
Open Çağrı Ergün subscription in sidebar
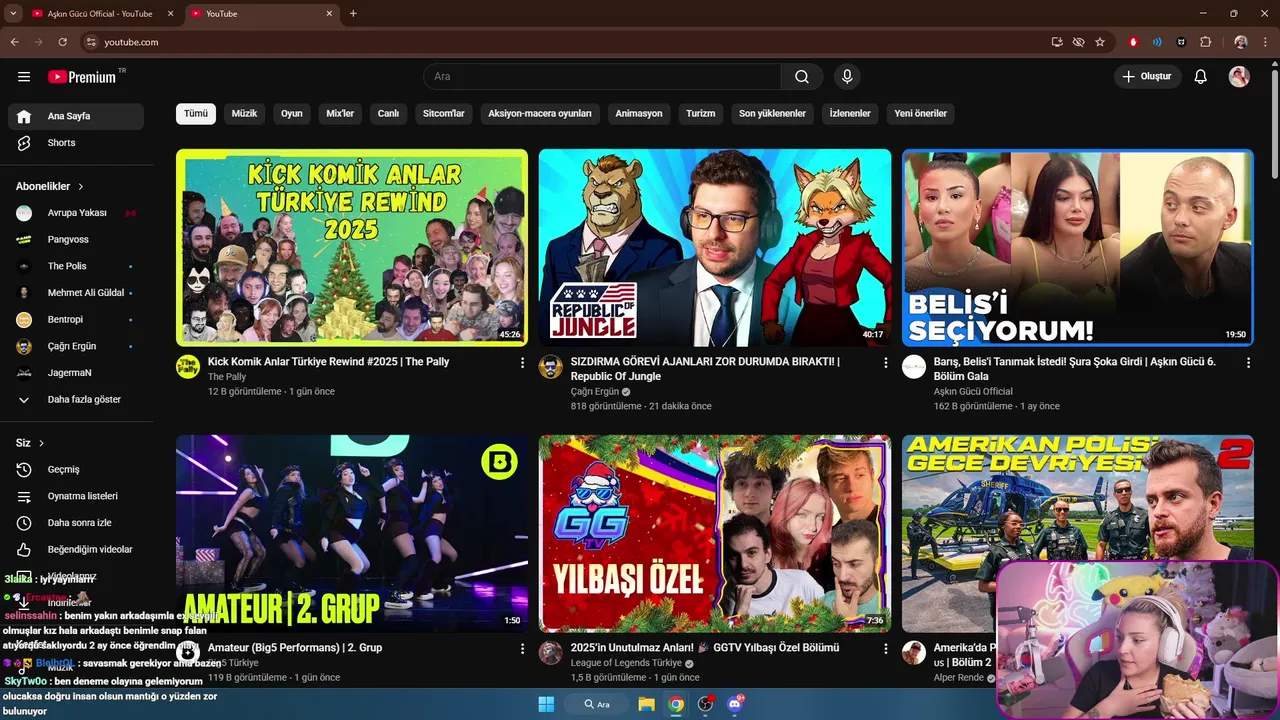pos(76,346)
